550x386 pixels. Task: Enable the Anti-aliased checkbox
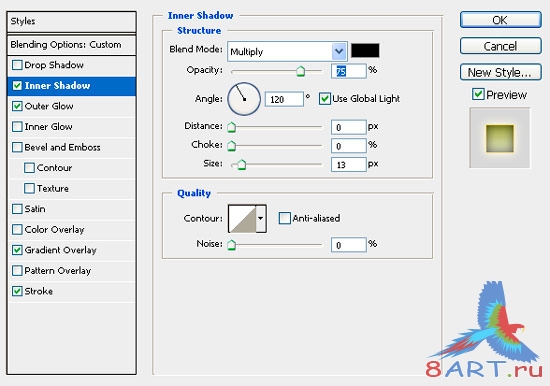pyautogui.click(x=284, y=218)
